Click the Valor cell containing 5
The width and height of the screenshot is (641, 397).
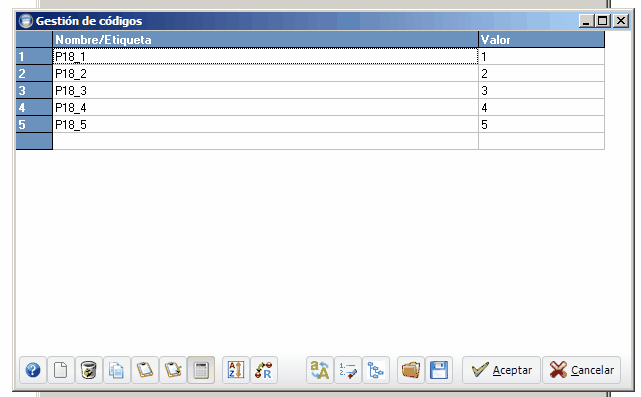541,124
